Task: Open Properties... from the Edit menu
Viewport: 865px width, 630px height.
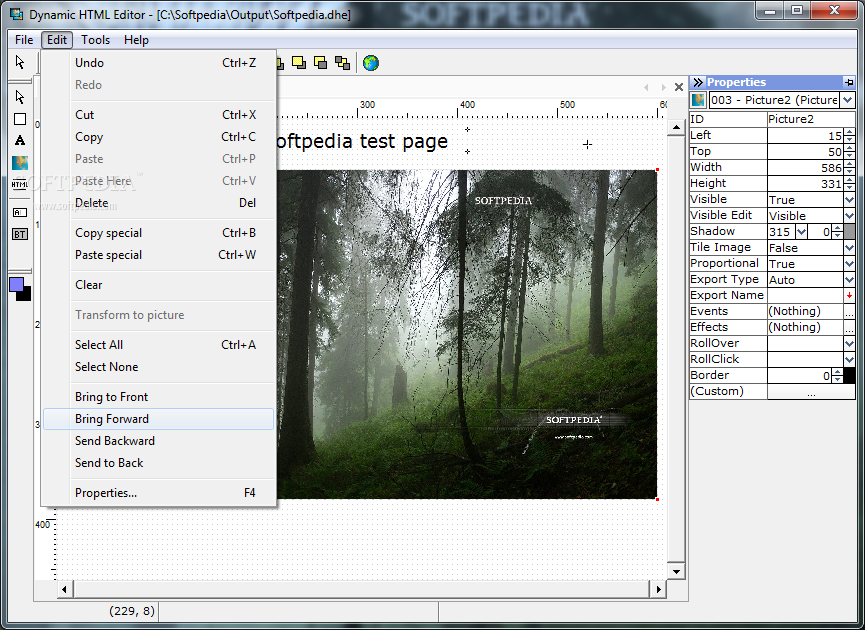Action: click(158, 493)
